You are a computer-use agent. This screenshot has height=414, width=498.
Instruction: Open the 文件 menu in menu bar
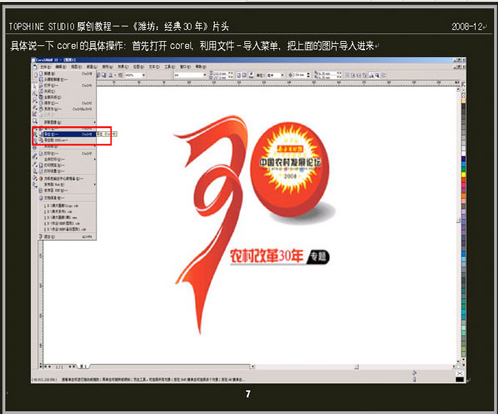coord(46,67)
